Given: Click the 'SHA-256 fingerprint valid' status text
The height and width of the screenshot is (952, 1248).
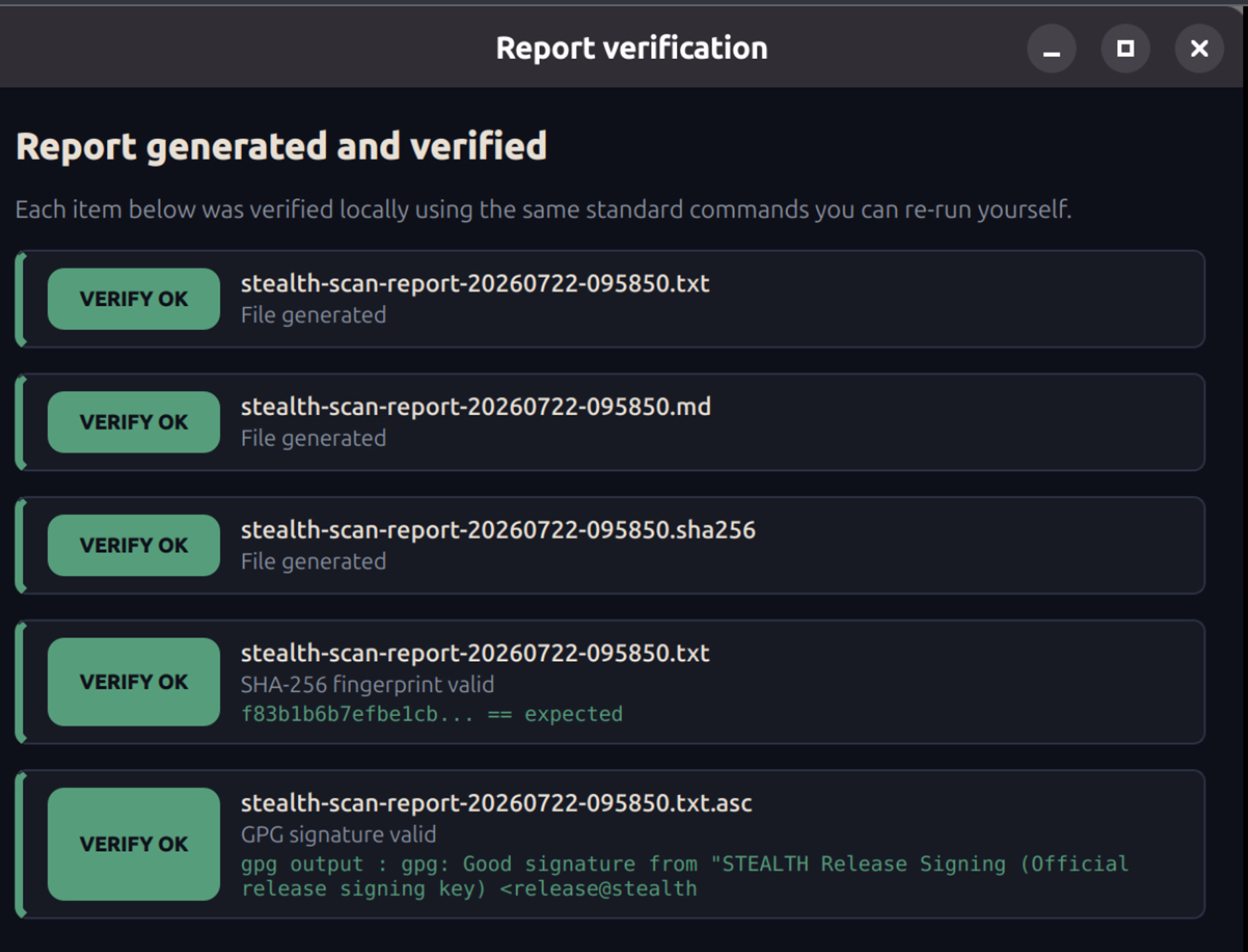Looking at the screenshot, I should 368,684.
